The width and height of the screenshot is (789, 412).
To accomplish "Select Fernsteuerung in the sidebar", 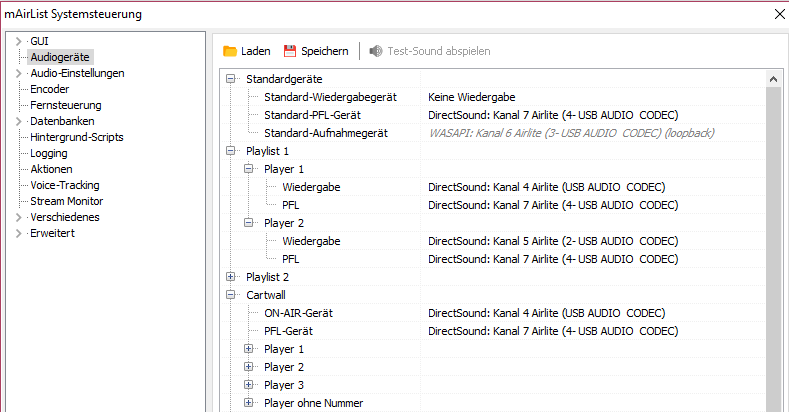I will 65,105.
